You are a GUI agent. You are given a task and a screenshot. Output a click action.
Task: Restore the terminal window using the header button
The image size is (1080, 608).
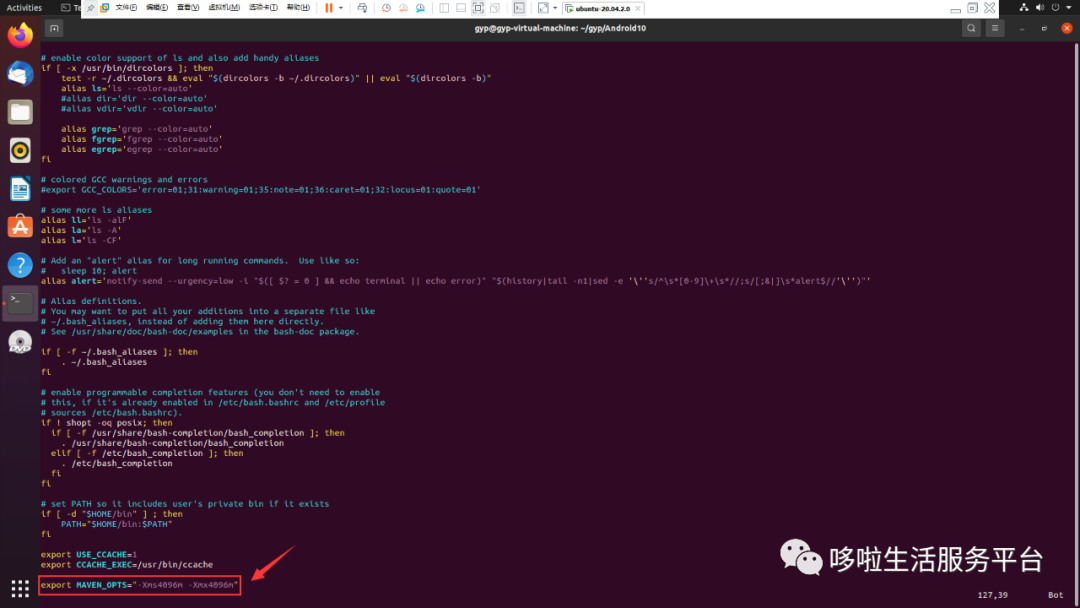tap(1044, 28)
